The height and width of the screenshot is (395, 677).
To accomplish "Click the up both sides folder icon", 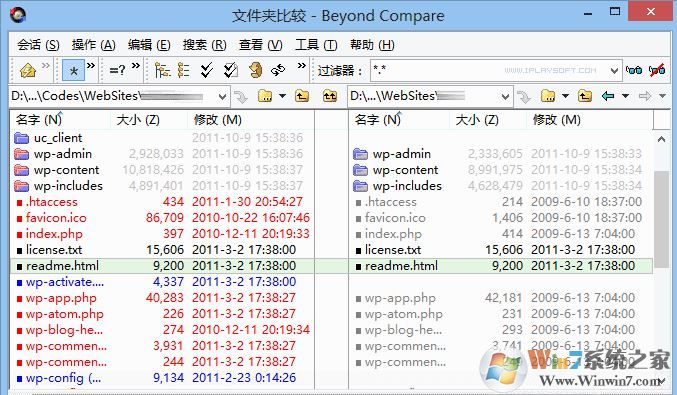I will [330, 96].
